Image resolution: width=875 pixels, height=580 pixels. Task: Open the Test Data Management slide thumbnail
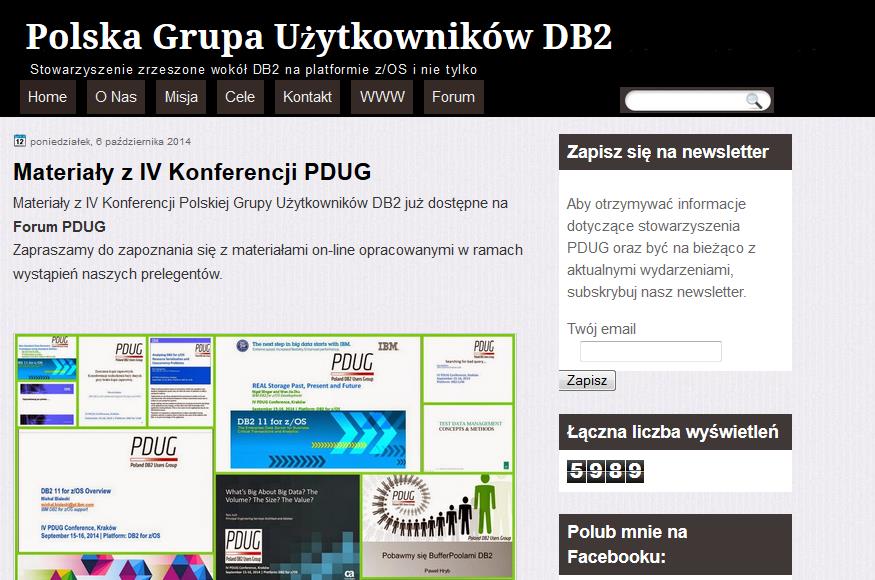coord(468,438)
